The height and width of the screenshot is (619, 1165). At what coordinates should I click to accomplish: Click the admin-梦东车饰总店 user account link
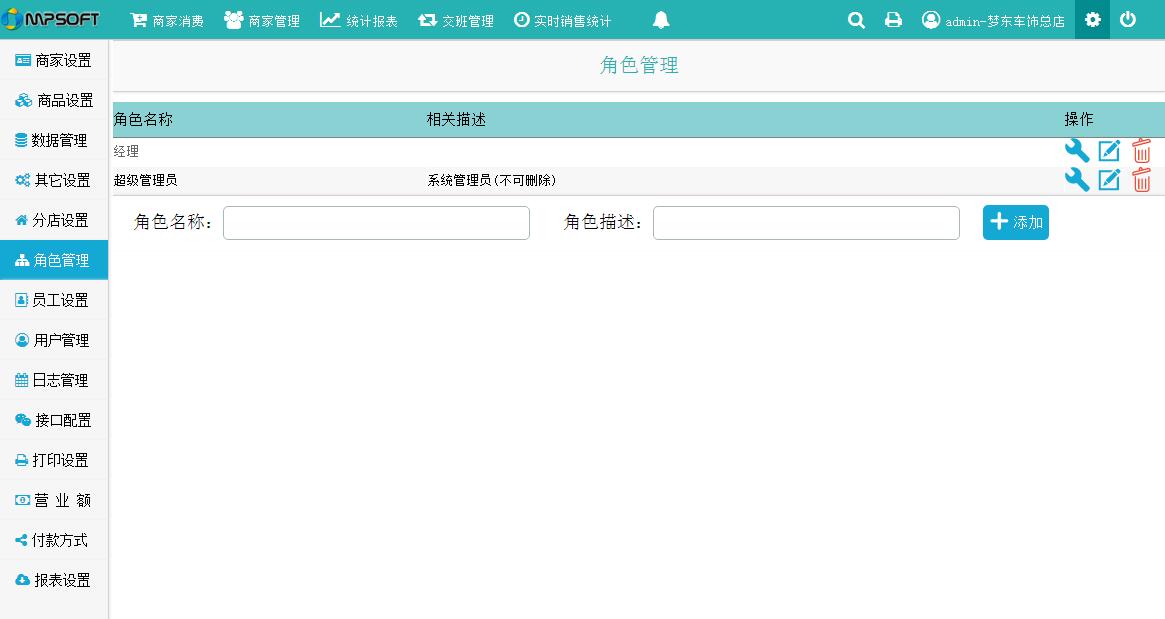point(993,20)
